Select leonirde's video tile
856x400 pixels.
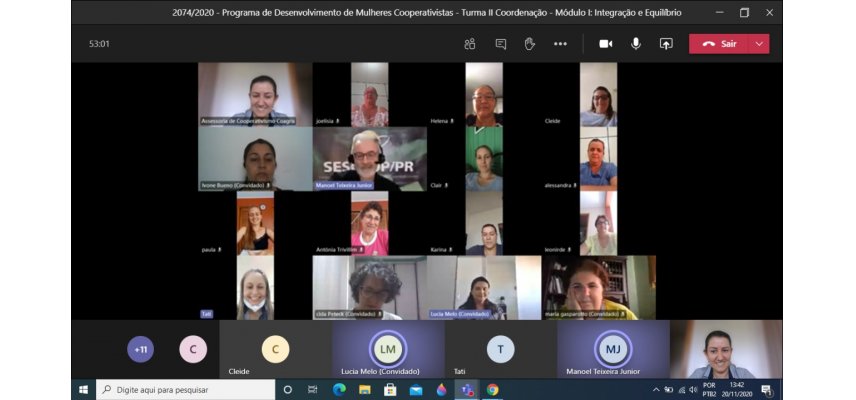598,223
